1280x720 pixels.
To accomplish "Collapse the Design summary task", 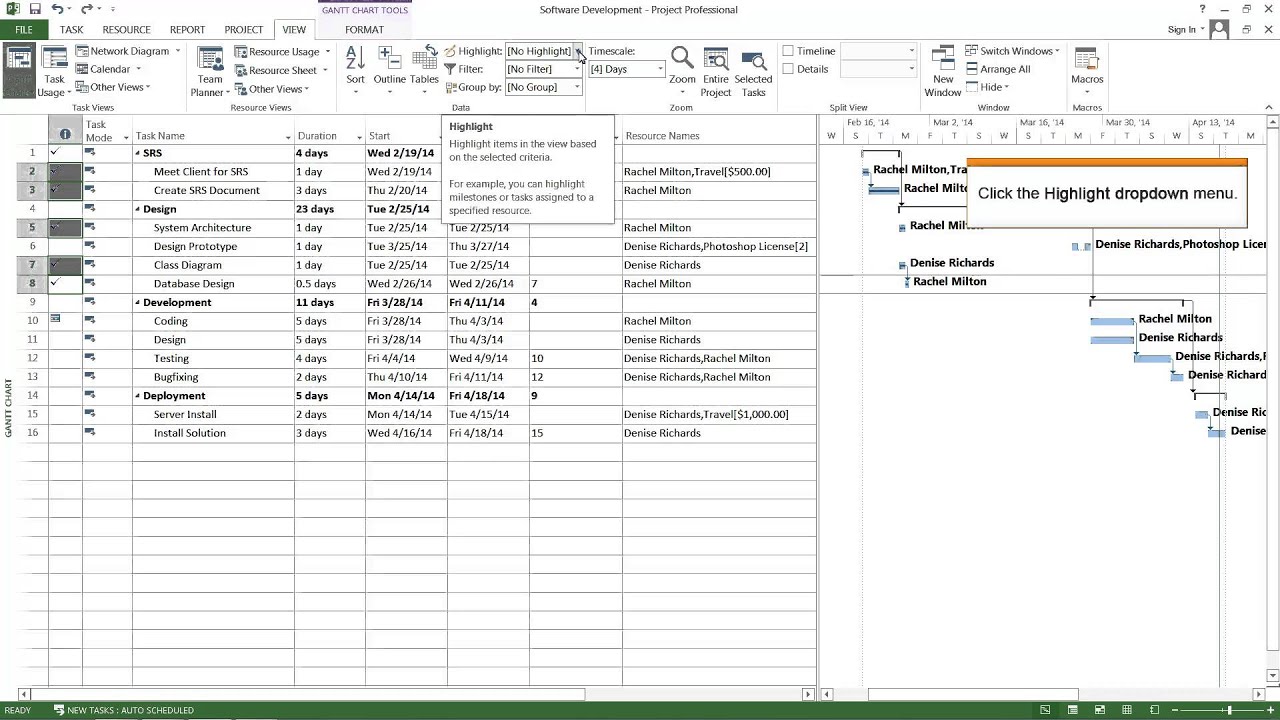I will click(x=138, y=209).
